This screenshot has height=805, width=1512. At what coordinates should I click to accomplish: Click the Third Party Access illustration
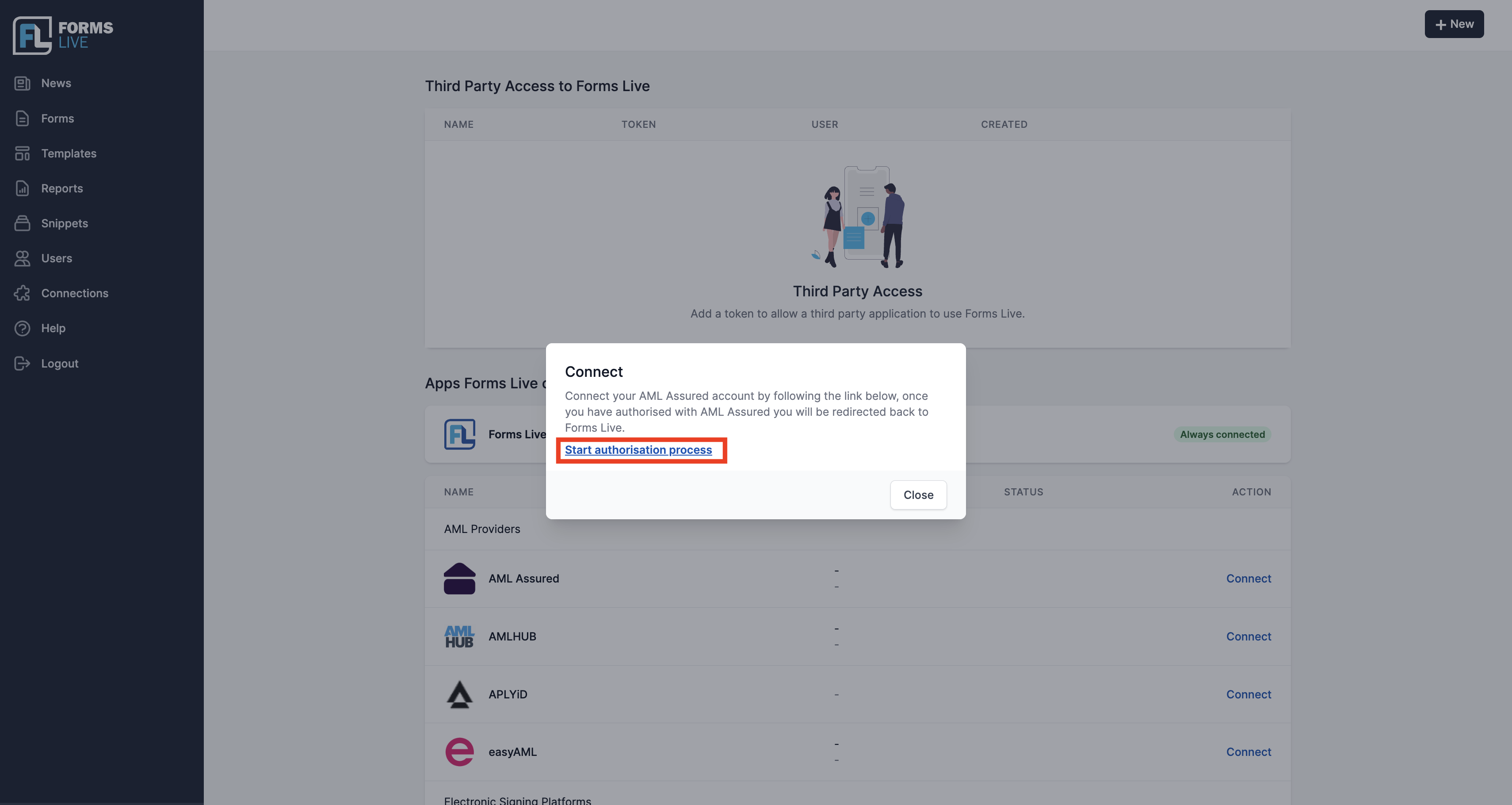[858, 217]
